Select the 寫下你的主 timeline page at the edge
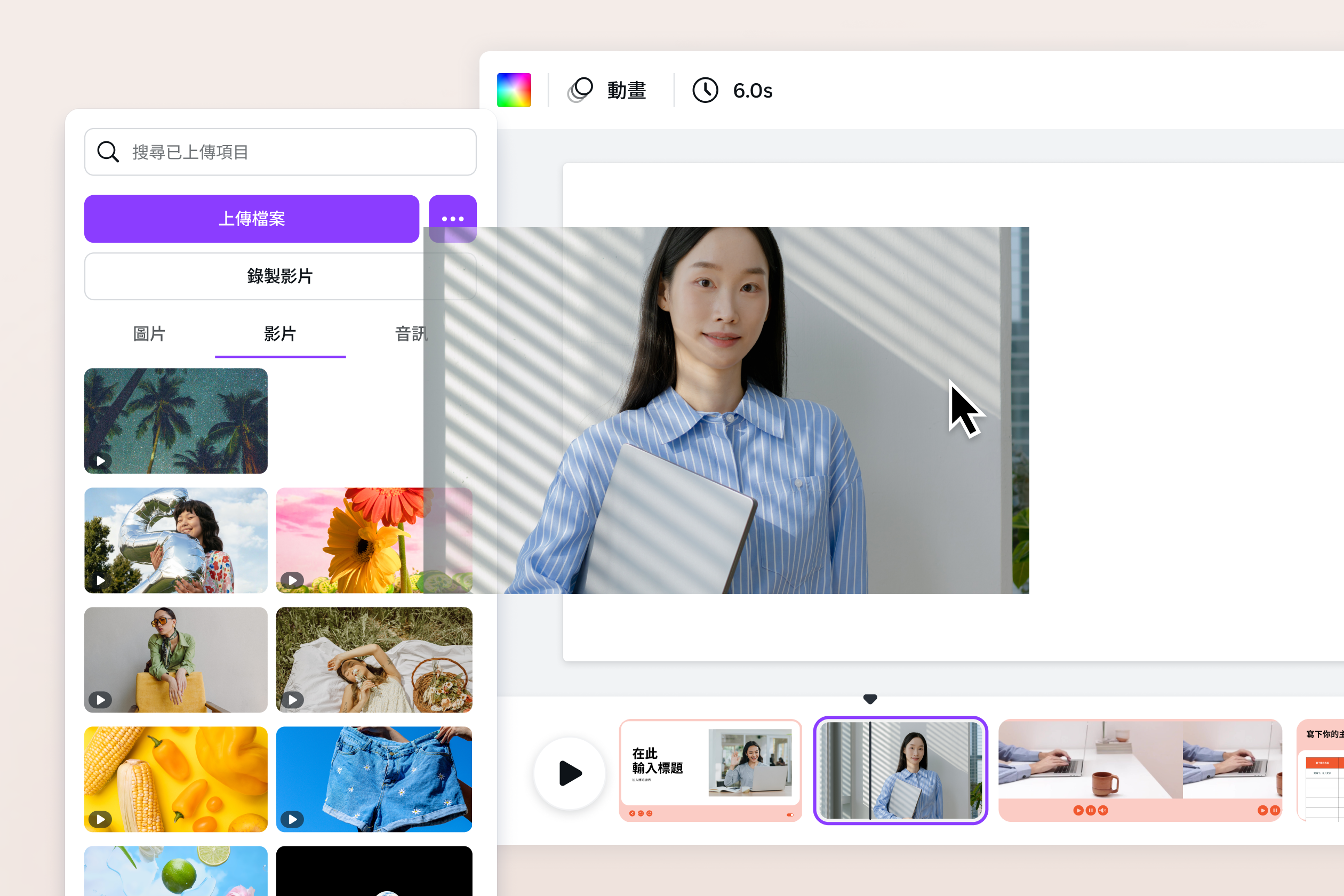Screen dimensions: 1344x896 tap(1321, 770)
